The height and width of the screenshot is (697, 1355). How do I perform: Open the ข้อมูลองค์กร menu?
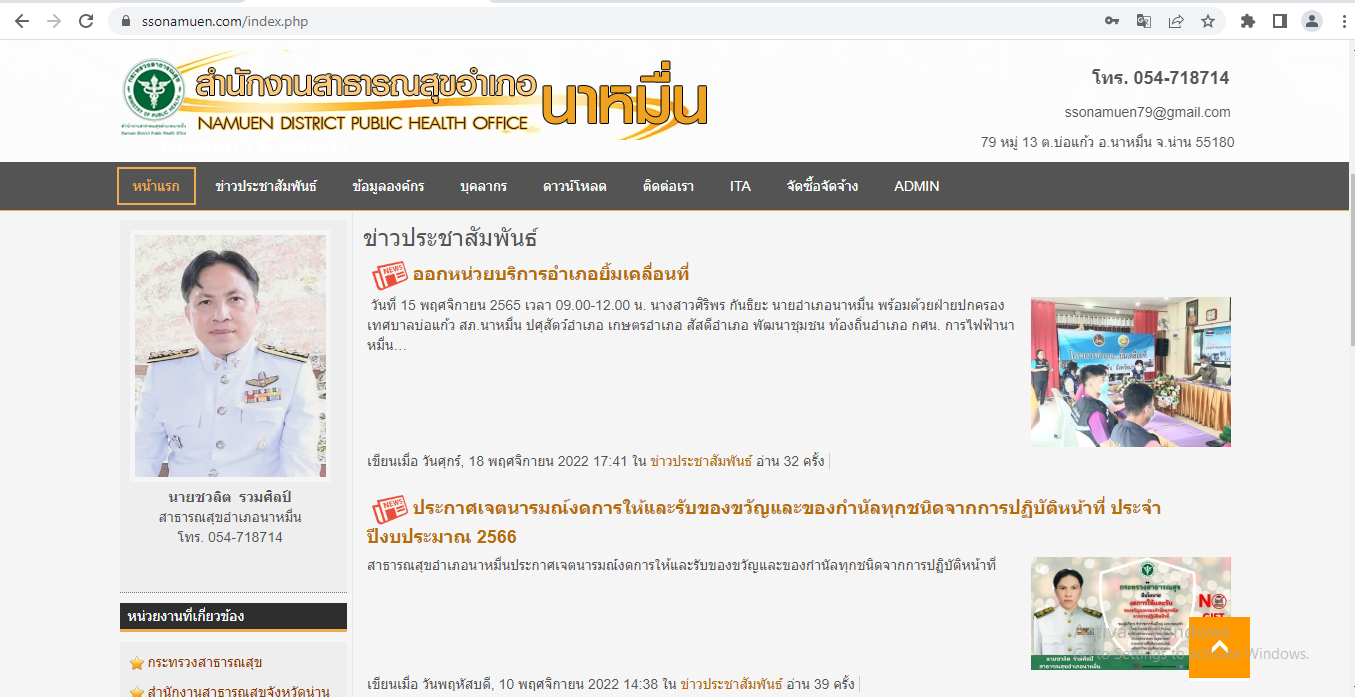tap(389, 186)
